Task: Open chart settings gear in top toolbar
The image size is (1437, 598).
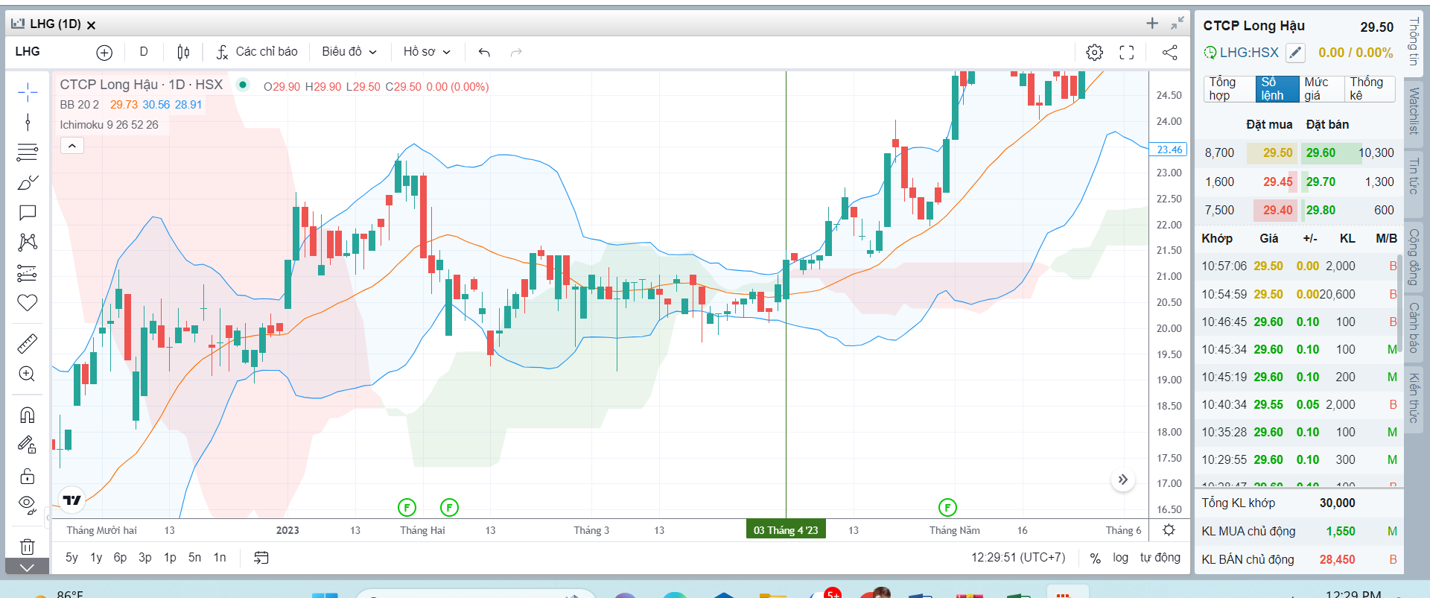Action: [1095, 52]
